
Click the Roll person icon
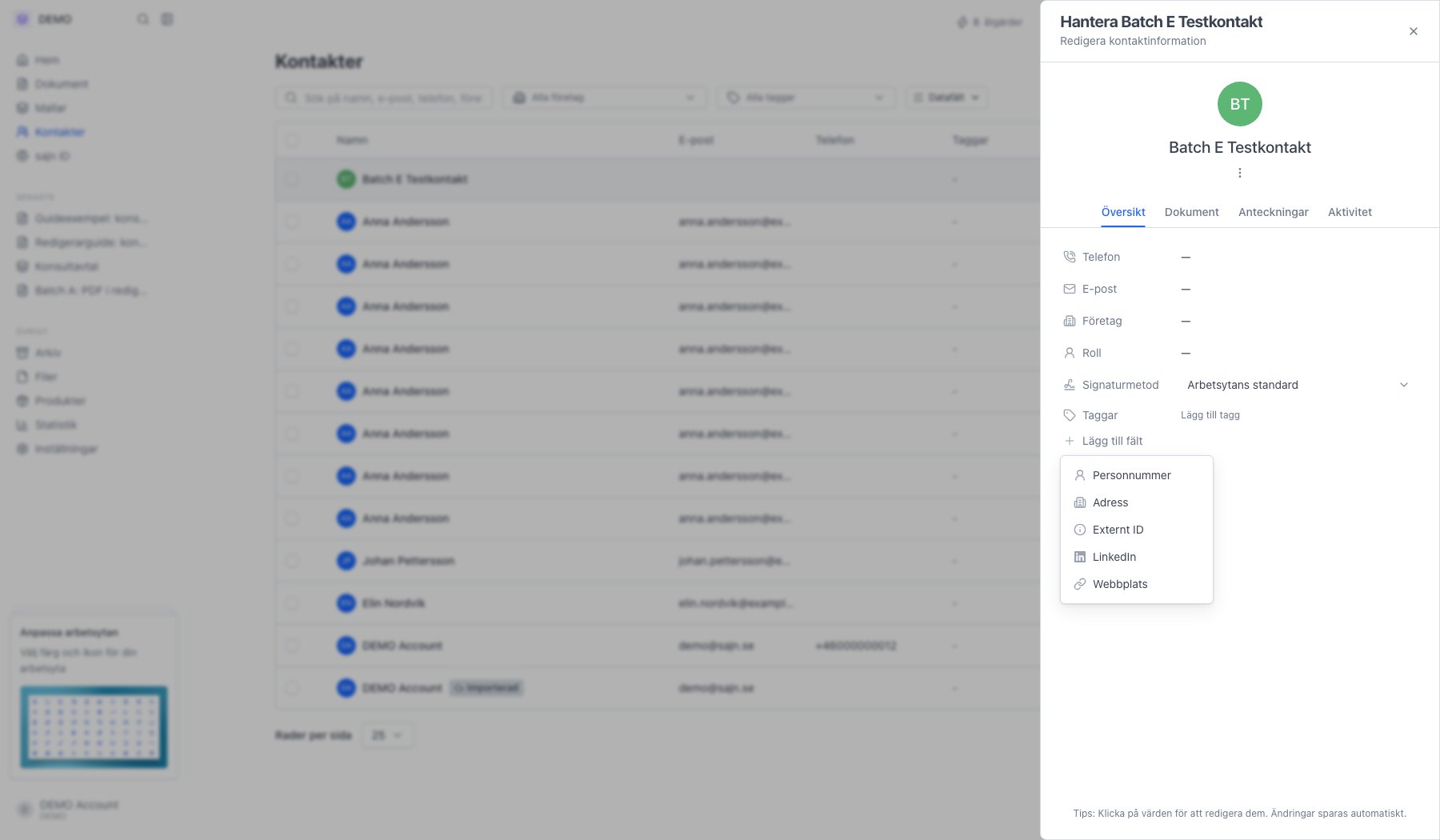tap(1069, 353)
